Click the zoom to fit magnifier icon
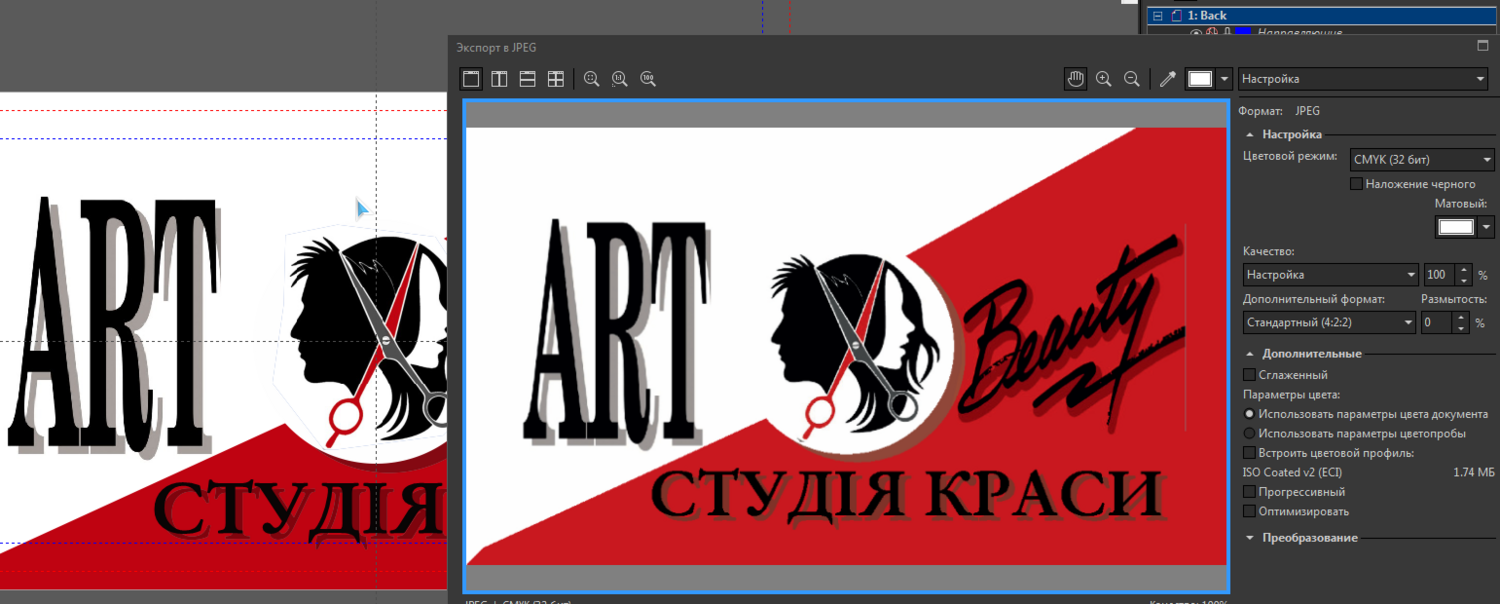The width and height of the screenshot is (1500, 604). point(592,78)
